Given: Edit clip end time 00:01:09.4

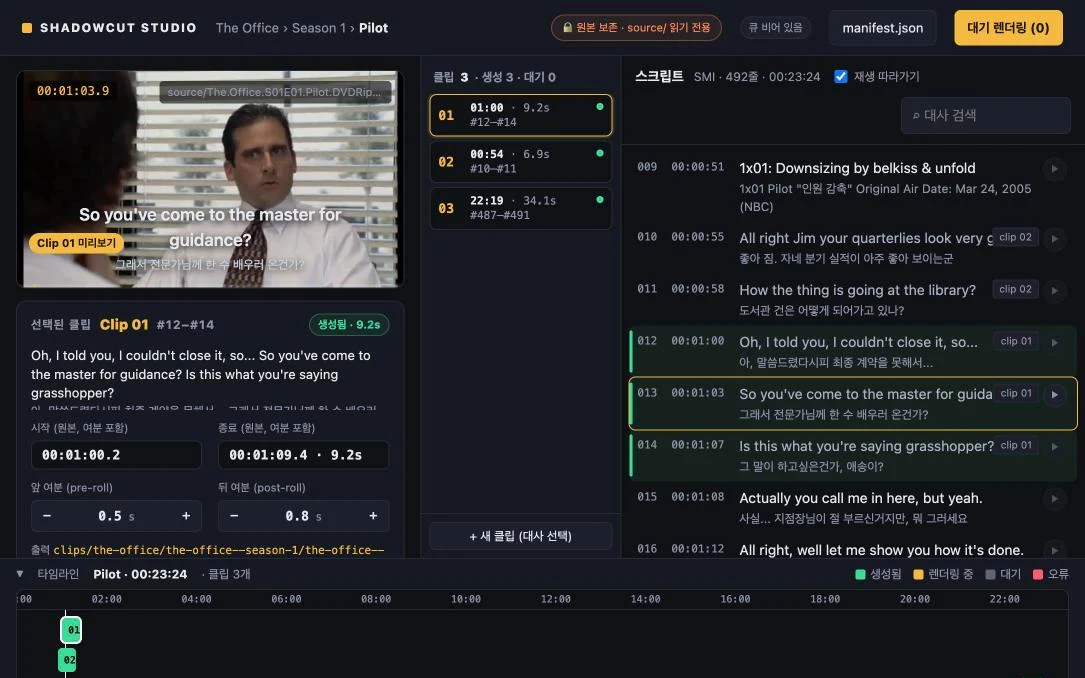Looking at the screenshot, I should [x=303, y=455].
